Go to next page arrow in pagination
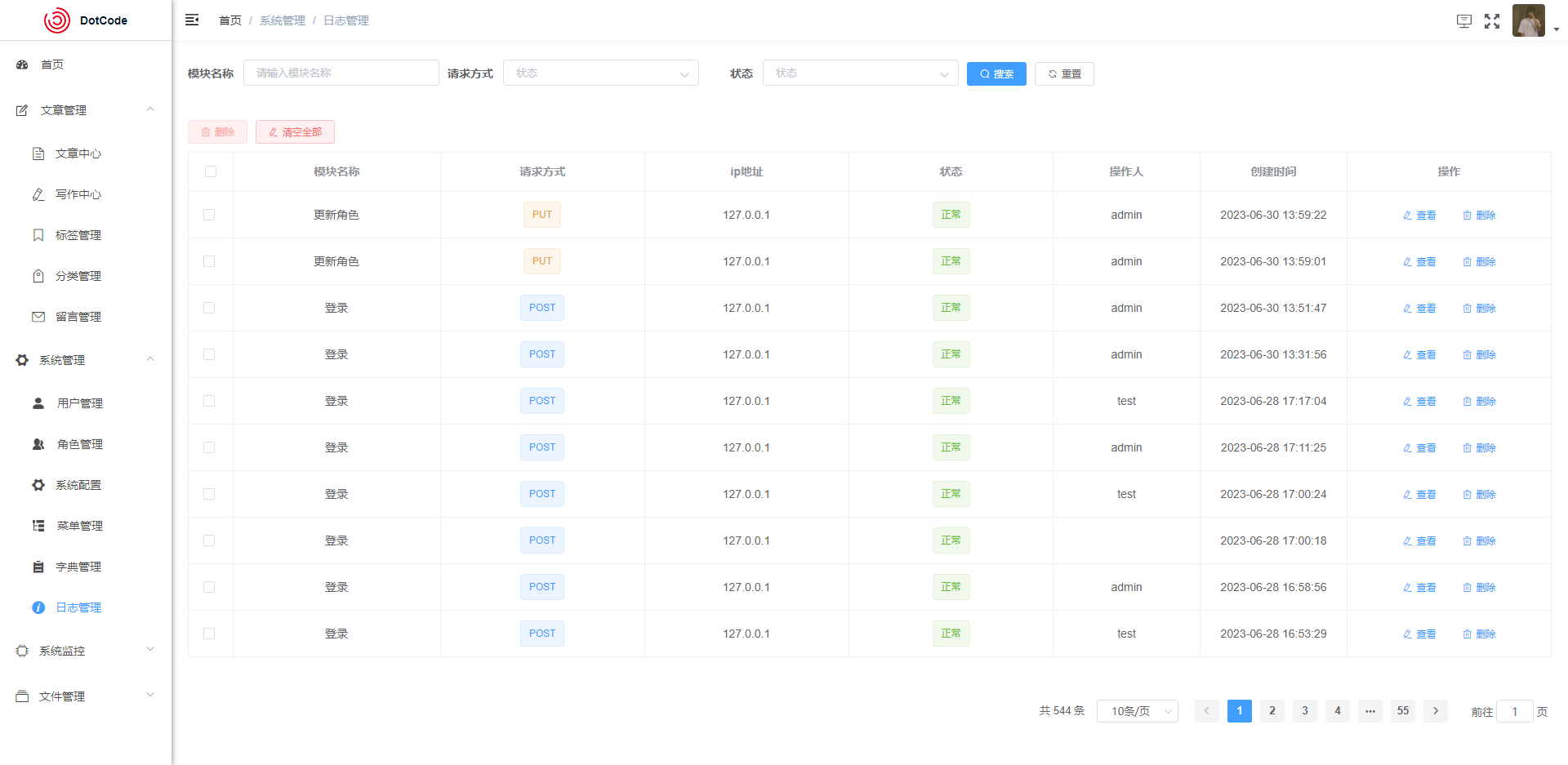 coord(1436,711)
